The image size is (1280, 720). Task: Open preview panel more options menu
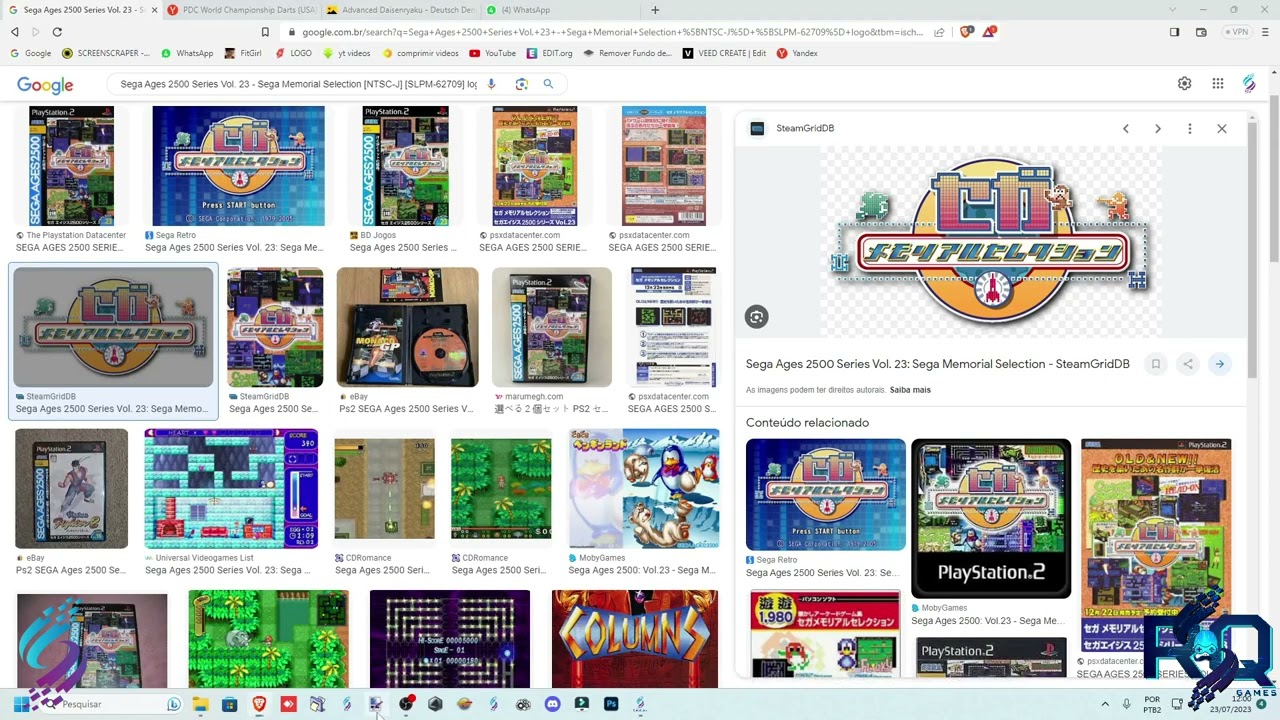pyautogui.click(x=1190, y=128)
